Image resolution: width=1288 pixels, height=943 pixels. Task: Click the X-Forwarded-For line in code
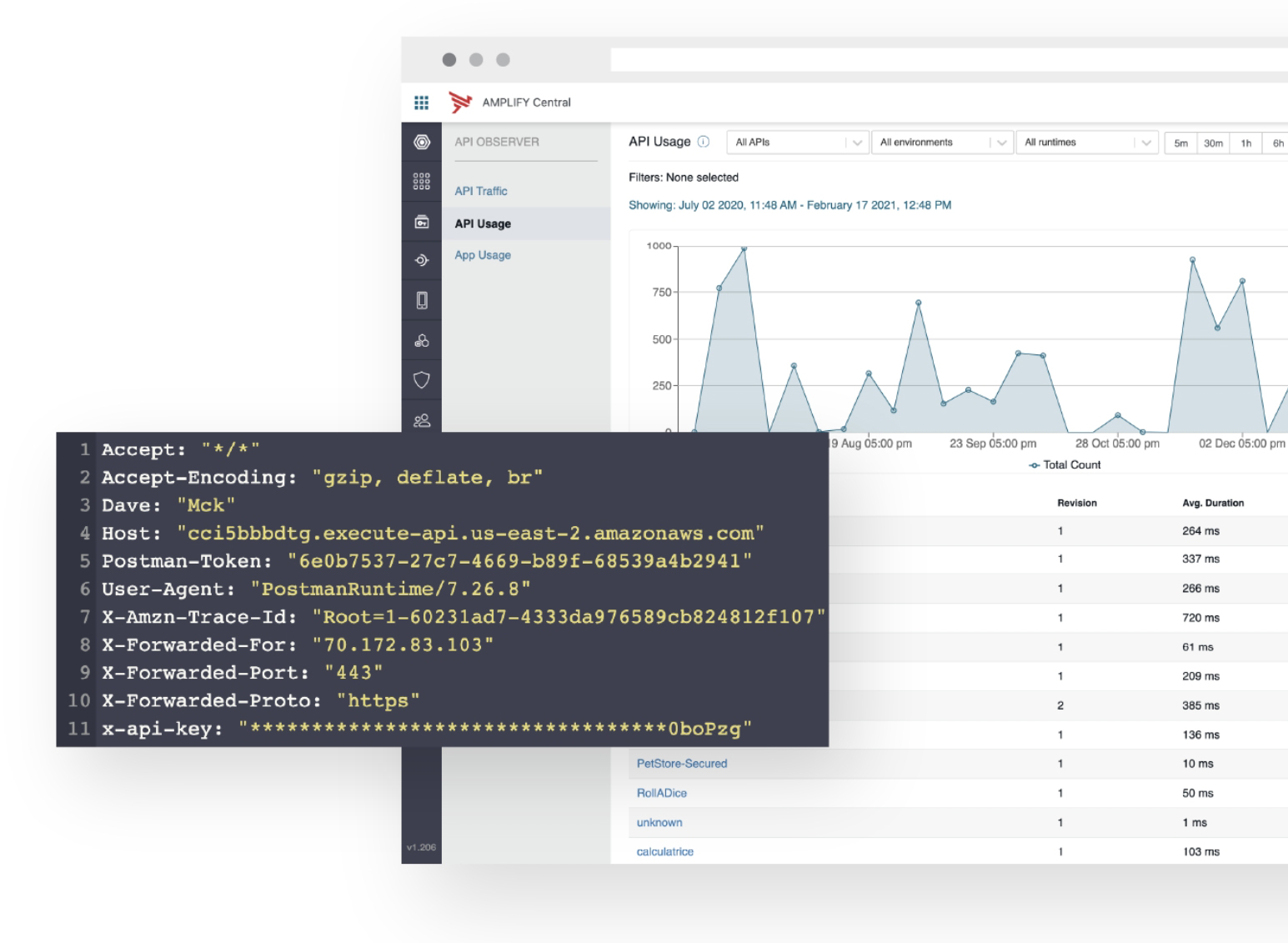[x=298, y=645]
